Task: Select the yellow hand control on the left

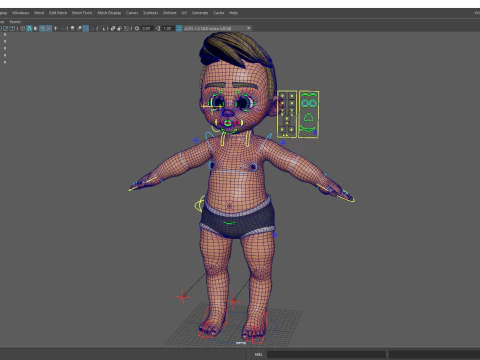Action: click(x=143, y=184)
